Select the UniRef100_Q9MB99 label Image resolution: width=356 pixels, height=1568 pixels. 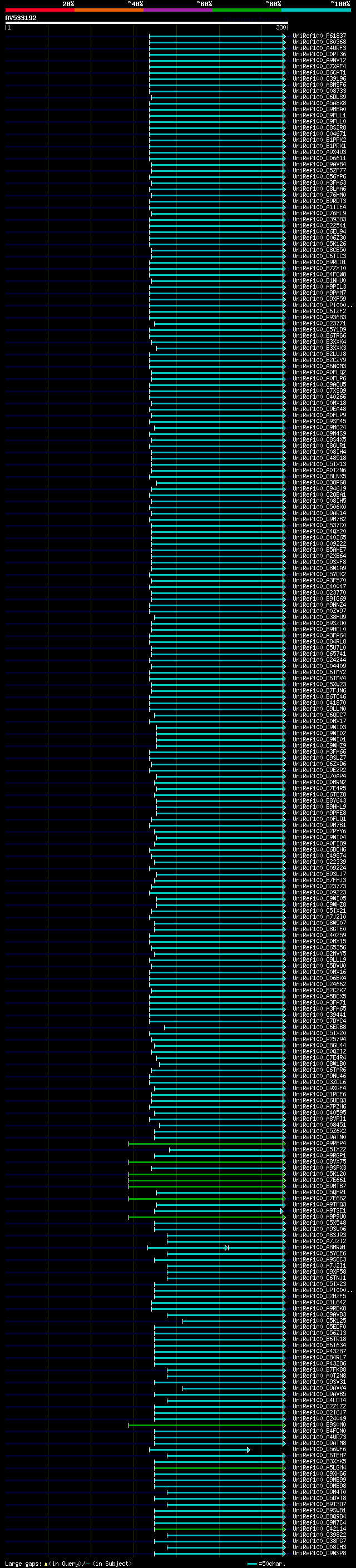click(x=319, y=1480)
